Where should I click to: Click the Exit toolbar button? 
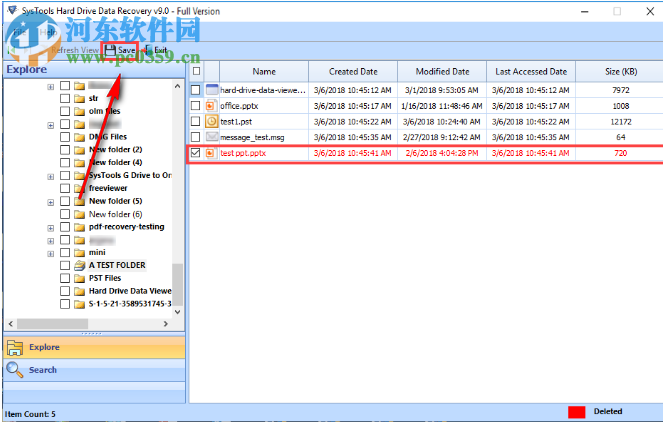(x=156, y=50)
